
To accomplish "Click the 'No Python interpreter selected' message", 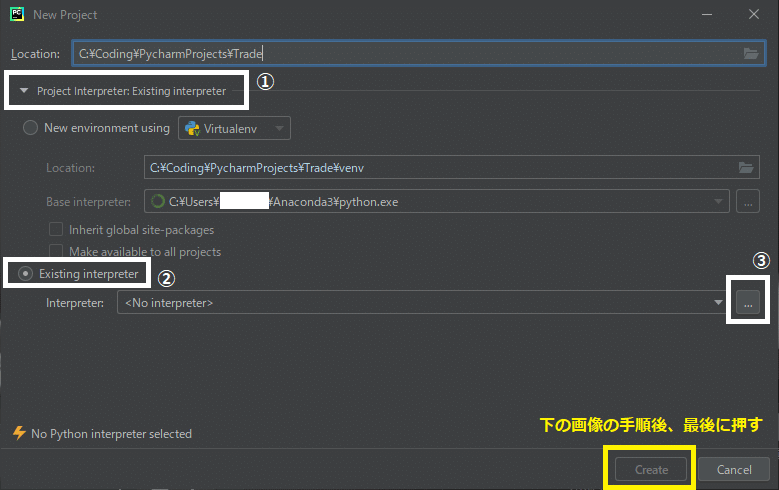I will [111, 434].
